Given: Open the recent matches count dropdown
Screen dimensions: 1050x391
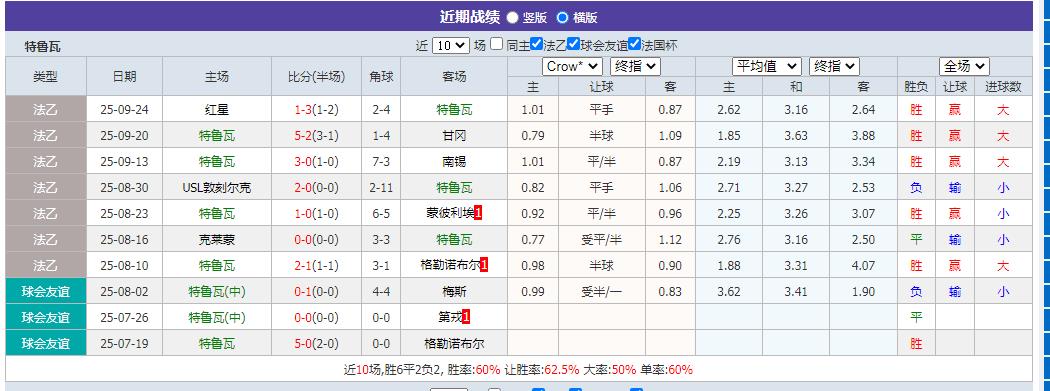Looking at the screenshot, I should [450, 46].
